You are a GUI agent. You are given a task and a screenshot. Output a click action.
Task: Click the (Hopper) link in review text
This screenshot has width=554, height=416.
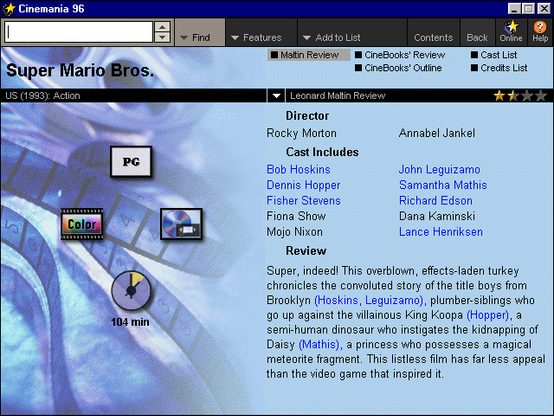point(489,315)
